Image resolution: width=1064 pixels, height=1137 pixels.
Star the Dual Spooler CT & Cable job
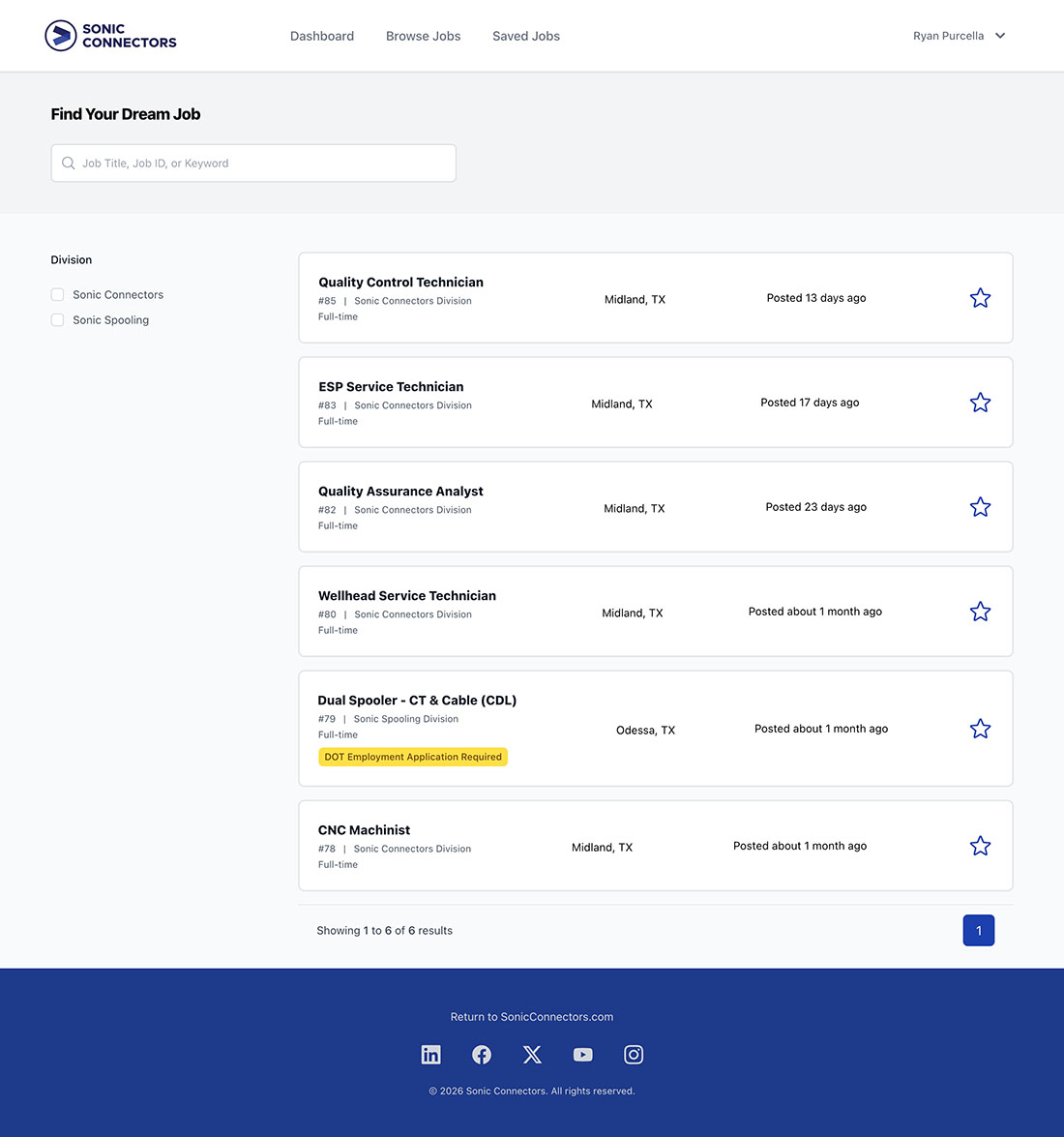(980, 729)
